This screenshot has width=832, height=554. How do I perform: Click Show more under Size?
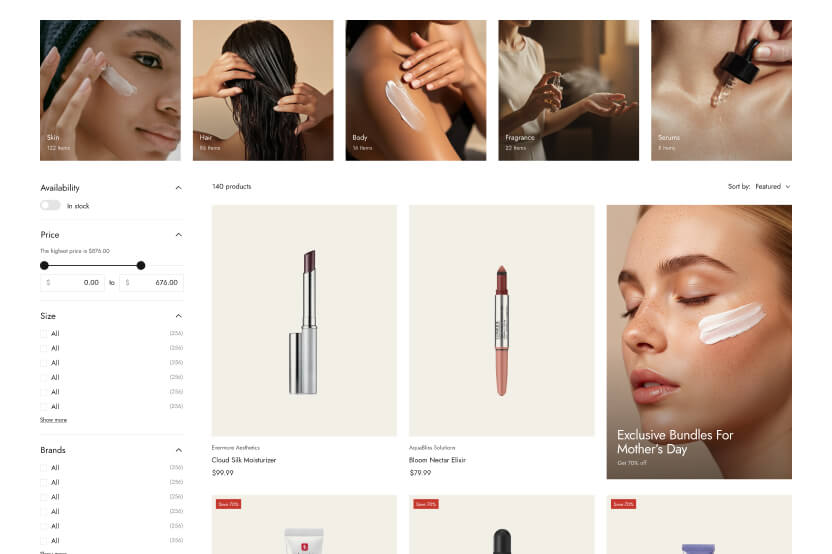point(54,420)
